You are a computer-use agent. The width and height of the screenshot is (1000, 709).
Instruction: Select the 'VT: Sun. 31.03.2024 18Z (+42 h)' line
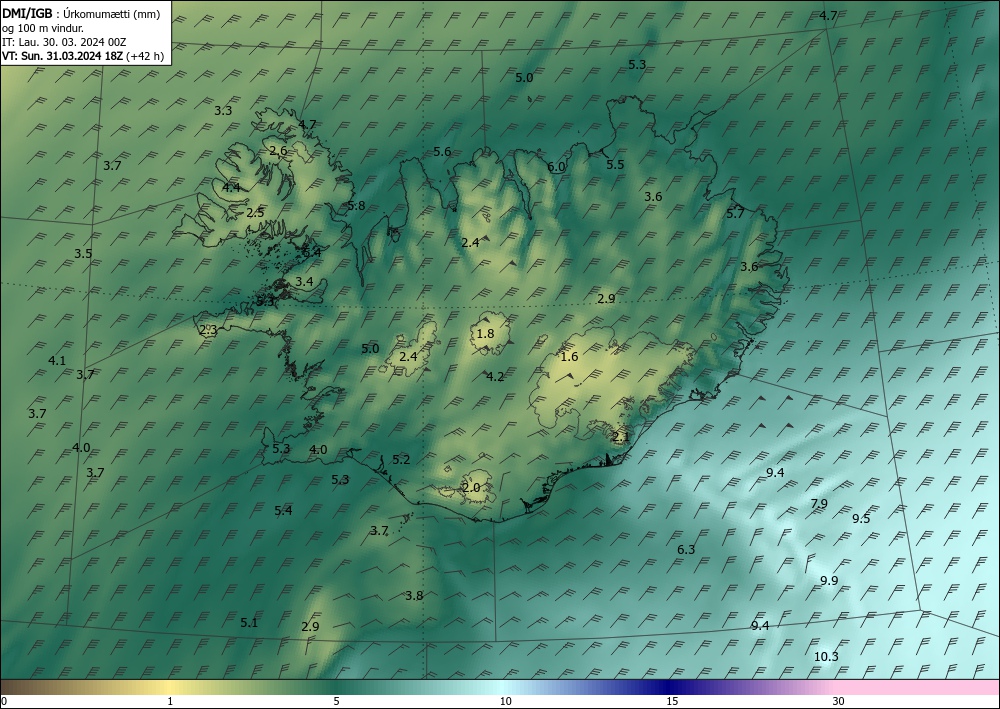coord(83,56)
